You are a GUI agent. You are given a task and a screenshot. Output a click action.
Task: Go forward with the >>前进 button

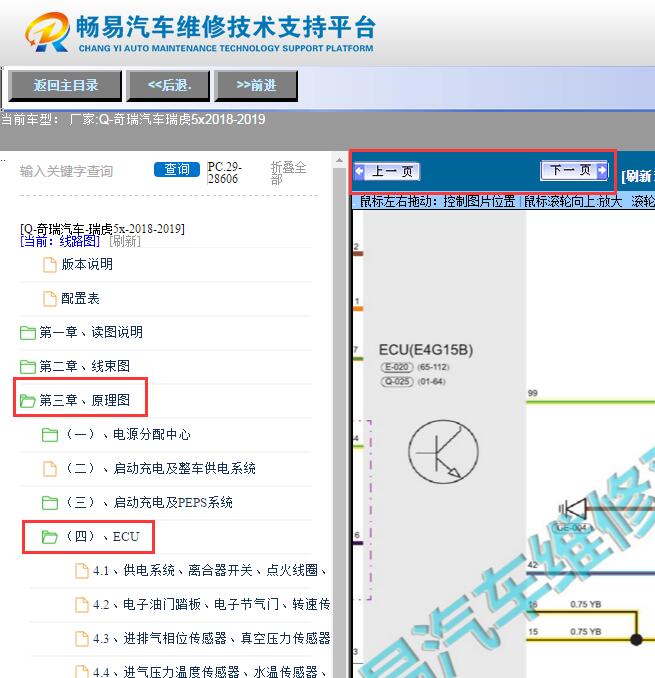click(x=256, y=86)
